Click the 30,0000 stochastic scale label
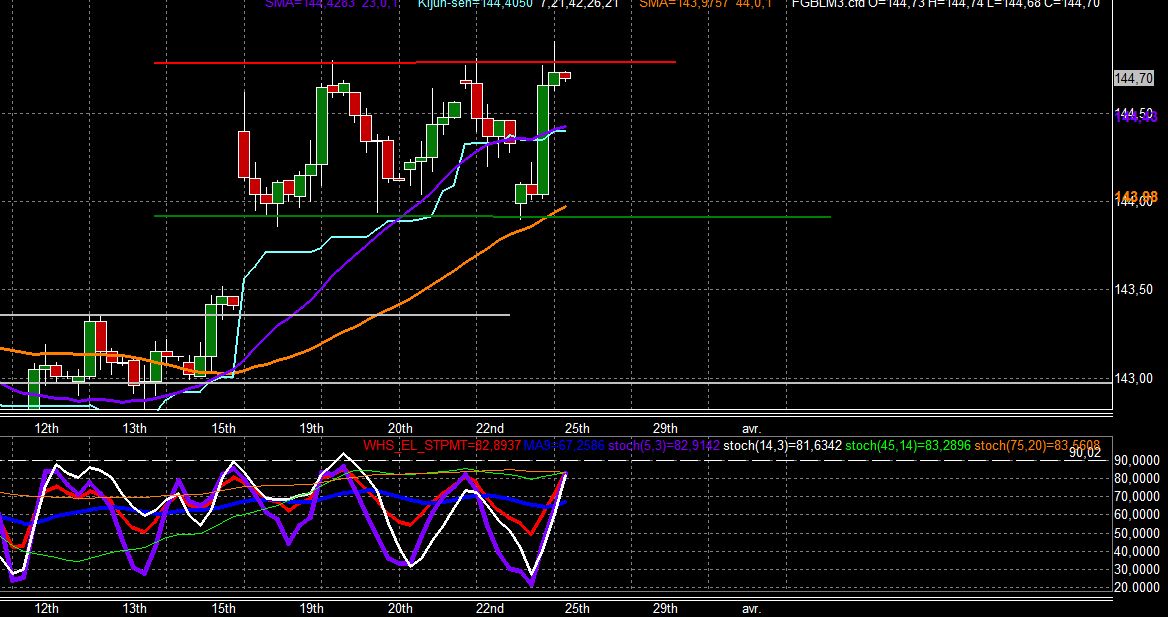Screen dimensions: 1168x617 [1136, 569]
